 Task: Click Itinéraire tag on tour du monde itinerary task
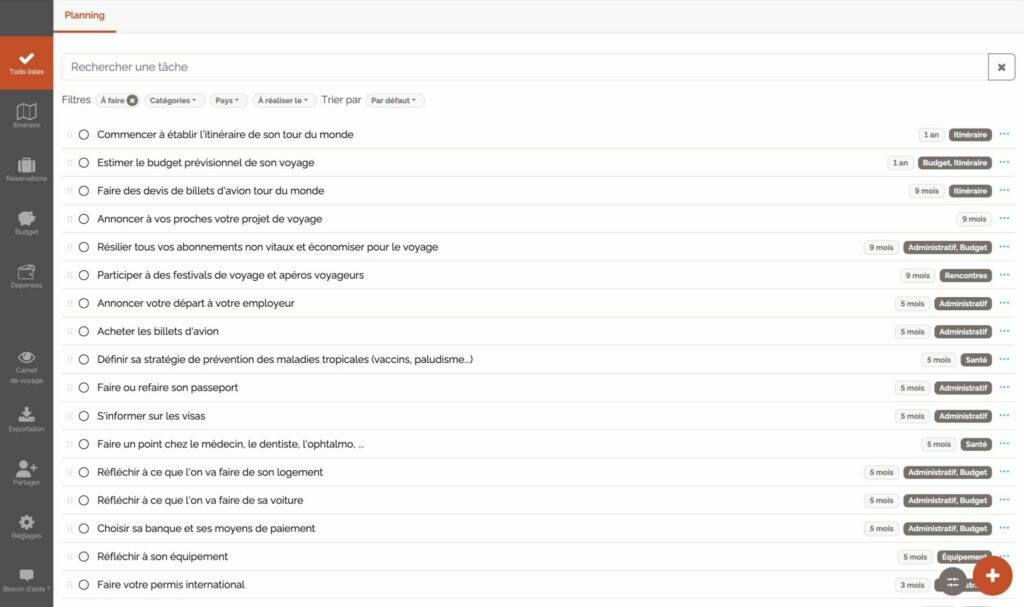pos(970,135)
